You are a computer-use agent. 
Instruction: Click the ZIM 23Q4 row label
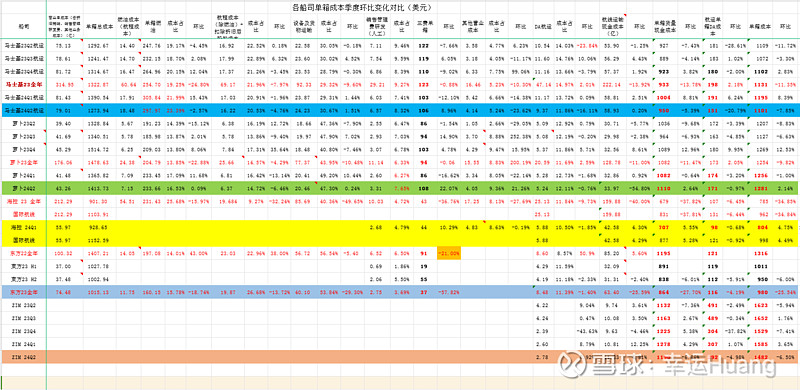click(23, 330)
